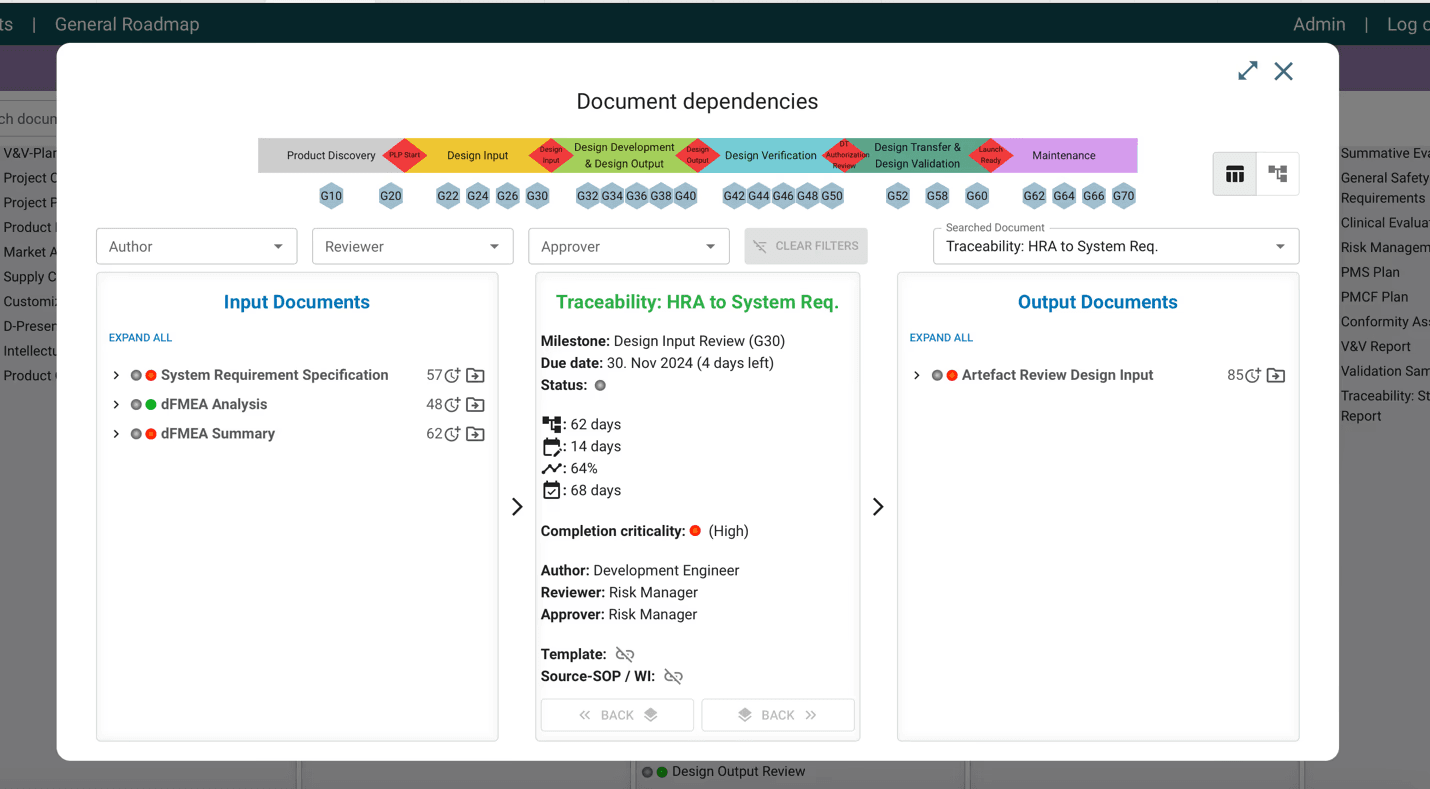Click the dependency-tree duration icon (62 days)
Image resolution: width=1430 pixels, height=789 pixels.
coord(551,425)
